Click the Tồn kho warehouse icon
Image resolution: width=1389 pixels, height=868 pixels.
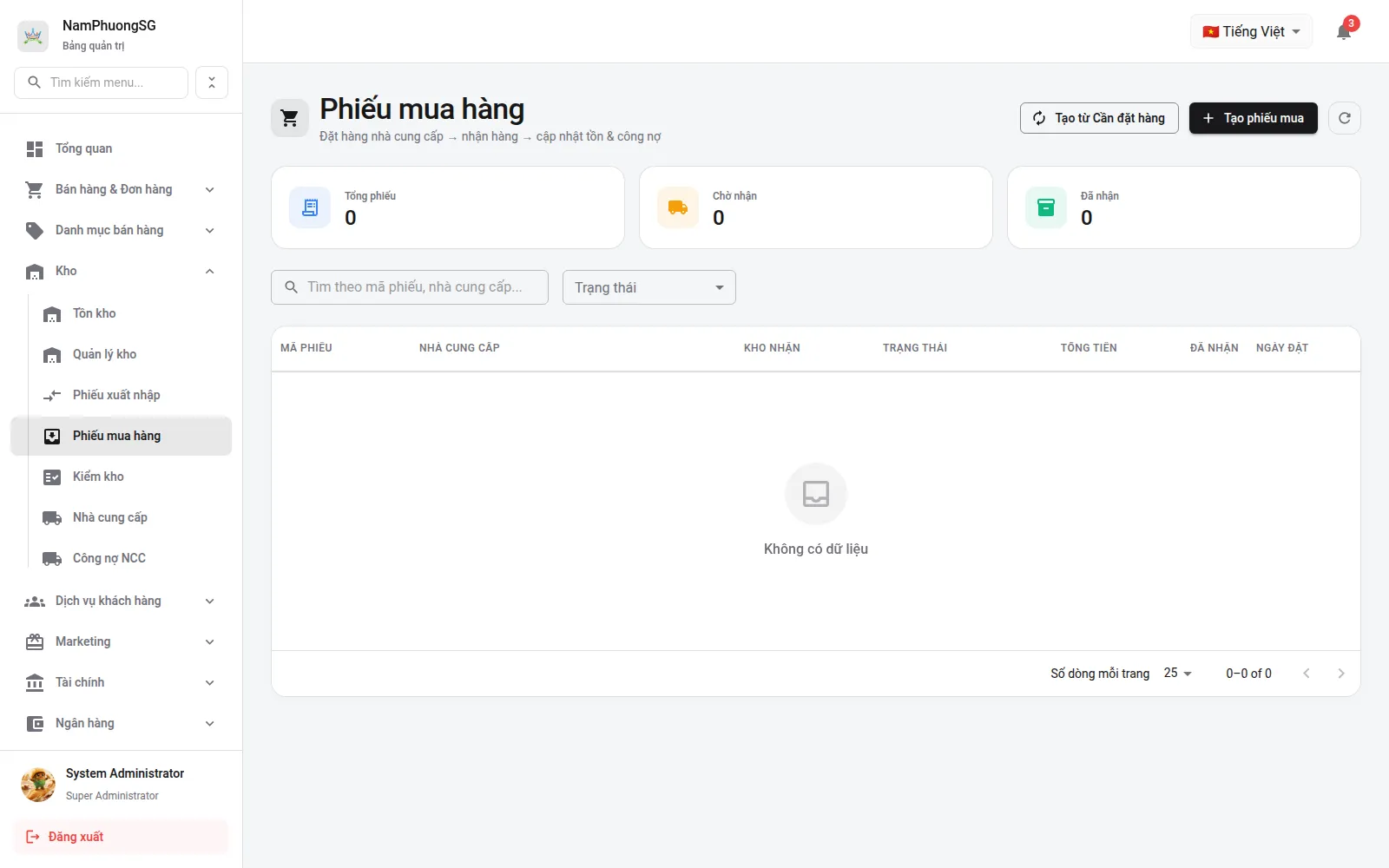point(52,314)
